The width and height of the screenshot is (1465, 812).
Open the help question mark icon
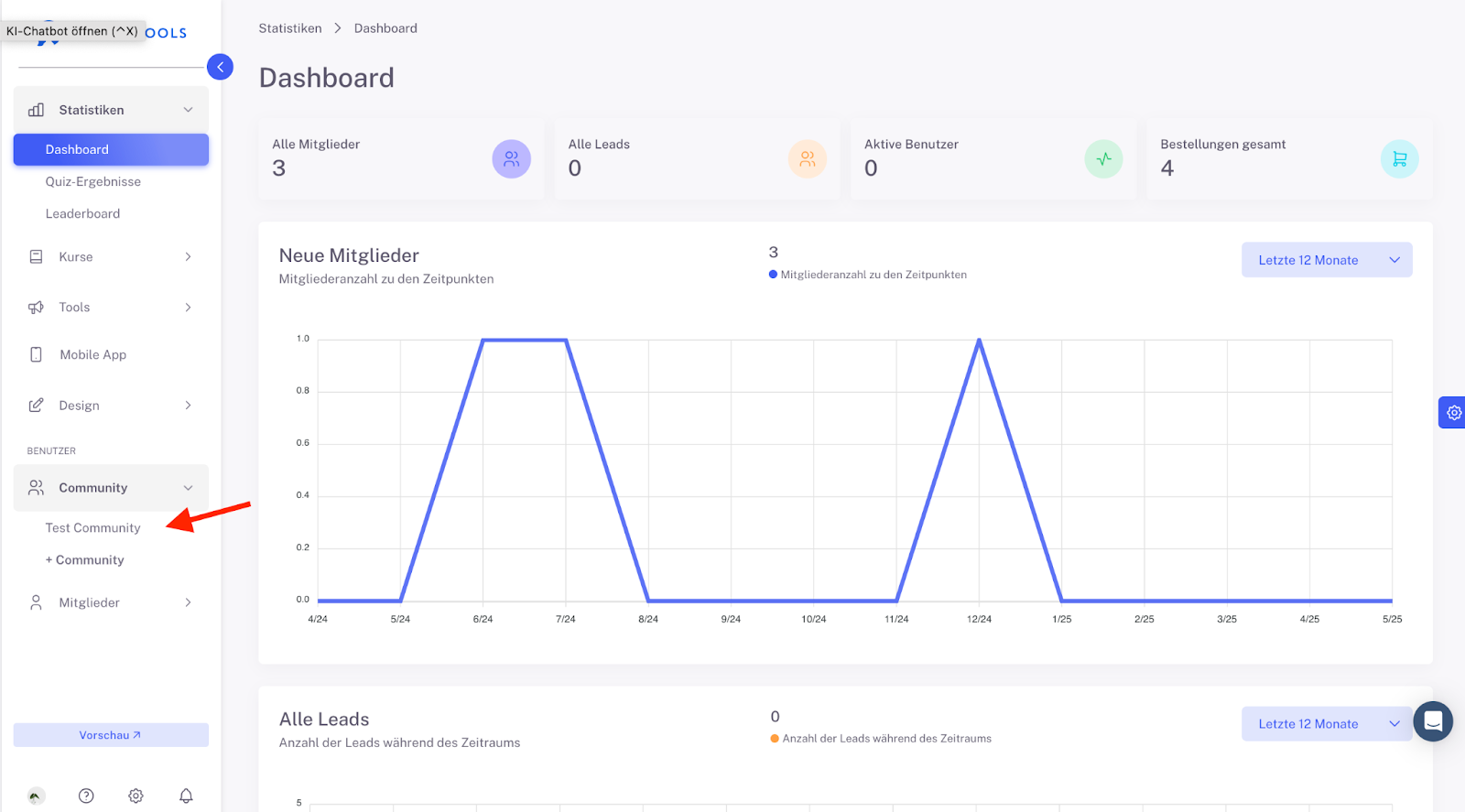pos(86,796)
